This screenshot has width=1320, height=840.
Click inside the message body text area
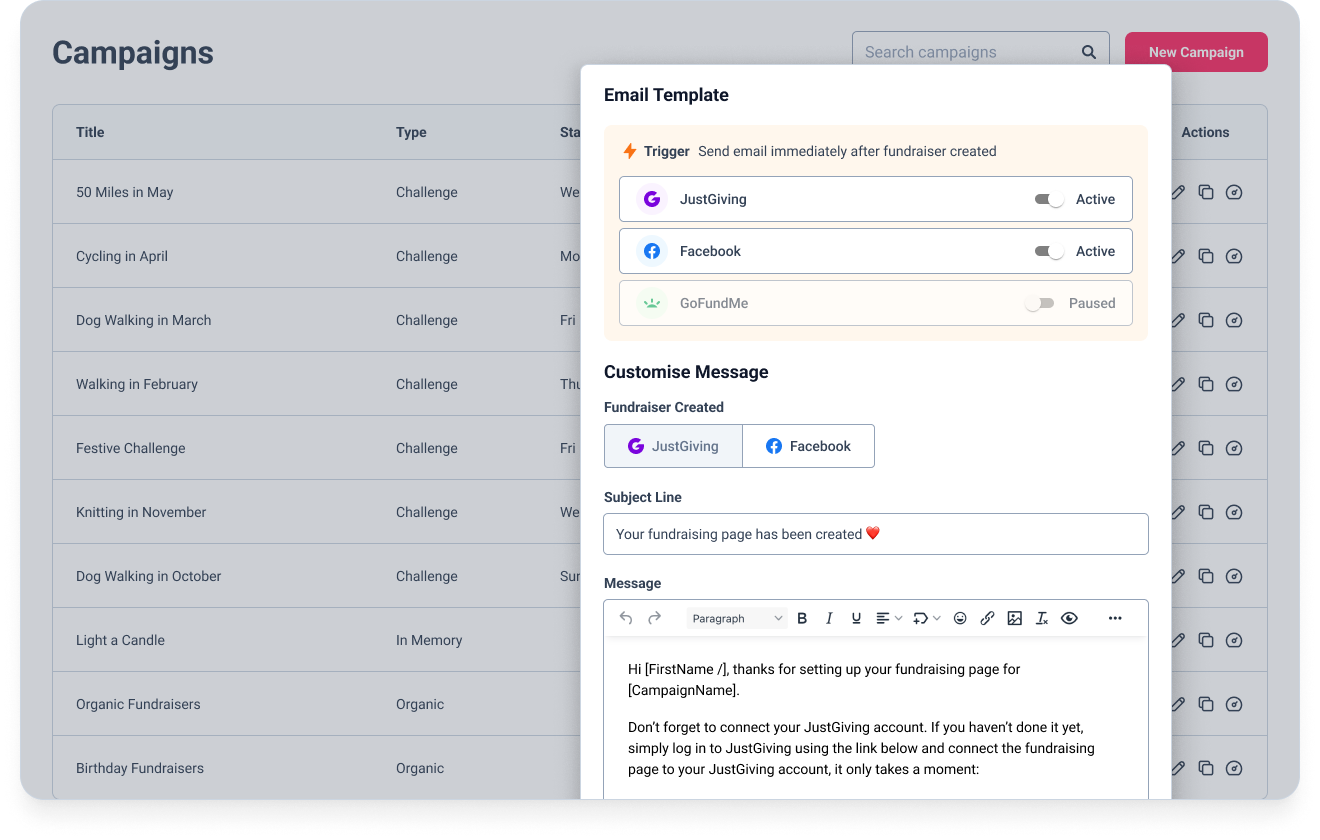pyautogui.click(x=876, y=718)
